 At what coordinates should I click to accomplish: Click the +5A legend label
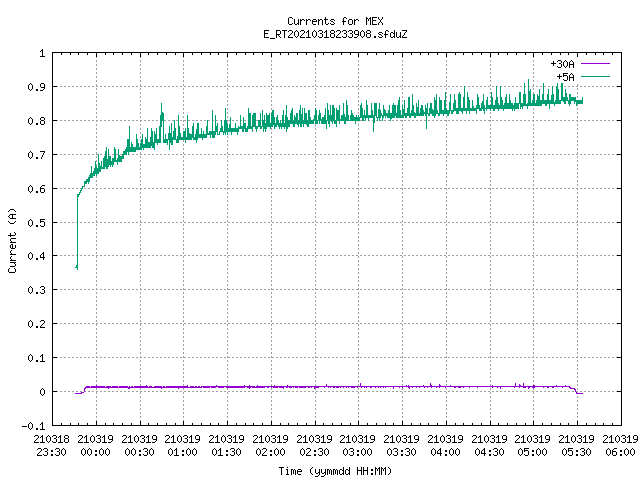coord(565,77)
